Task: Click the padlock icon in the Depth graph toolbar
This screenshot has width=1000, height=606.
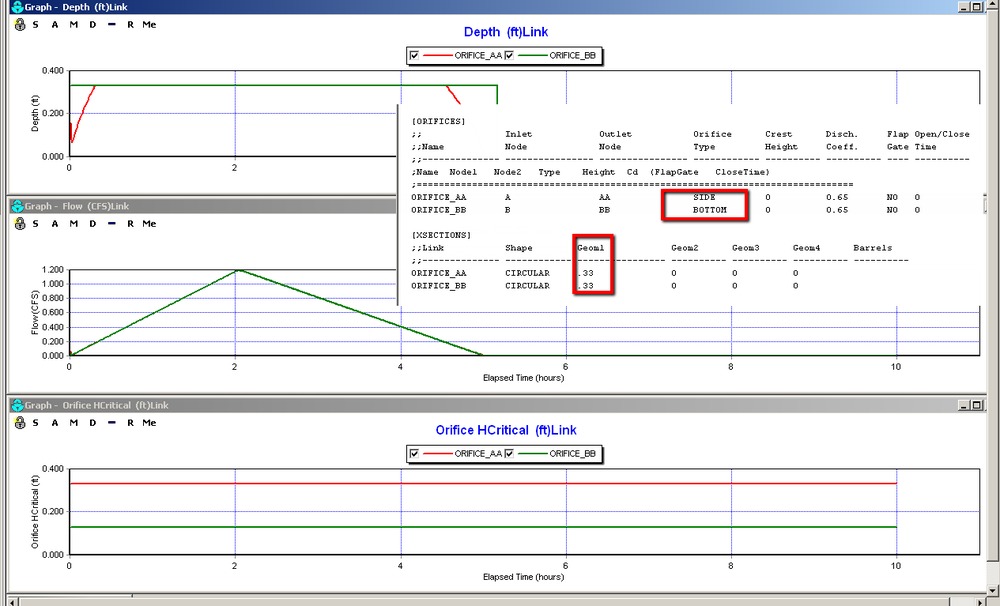Action: click(20, 25)
